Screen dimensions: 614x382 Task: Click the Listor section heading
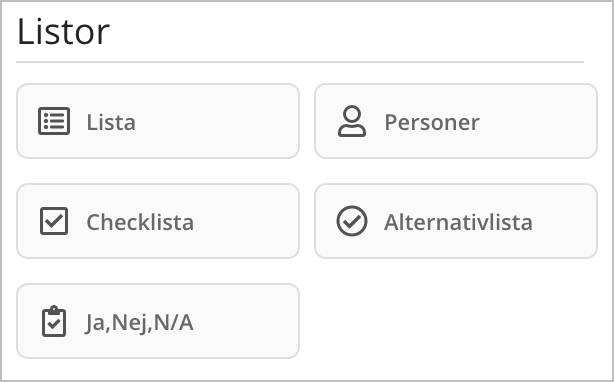pyautogui.click(x=63, y=32)
